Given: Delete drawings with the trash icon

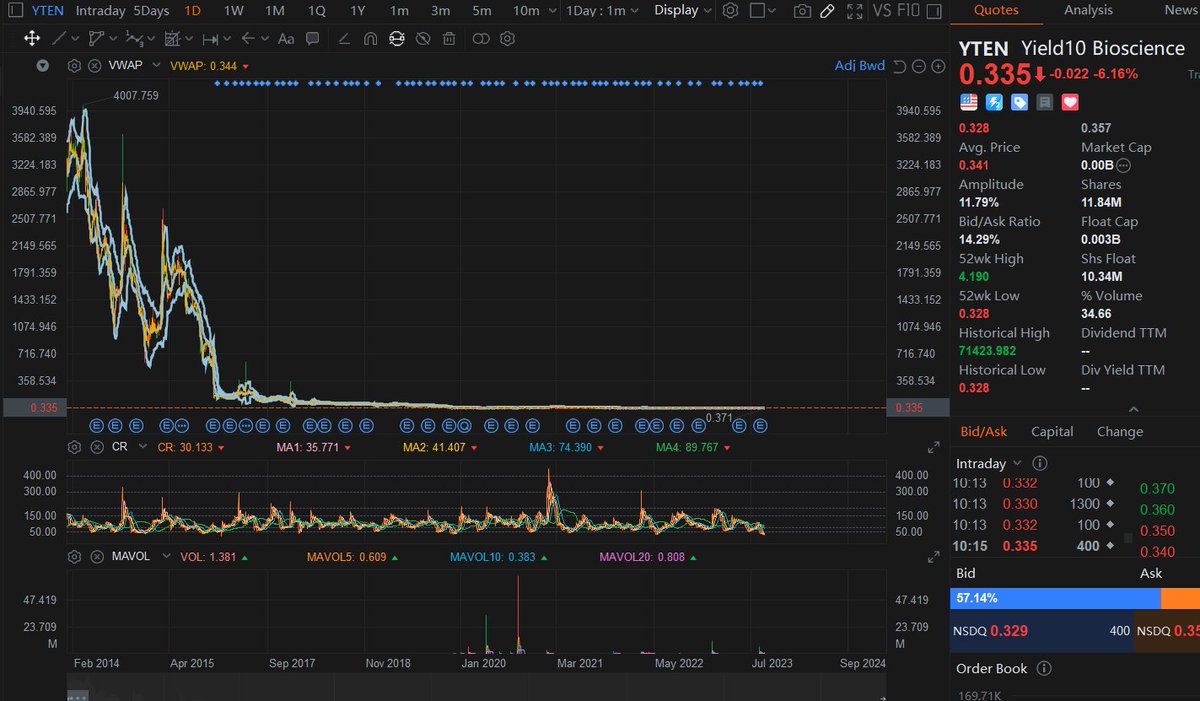Looking at the screenshot, I should [449, 39].
